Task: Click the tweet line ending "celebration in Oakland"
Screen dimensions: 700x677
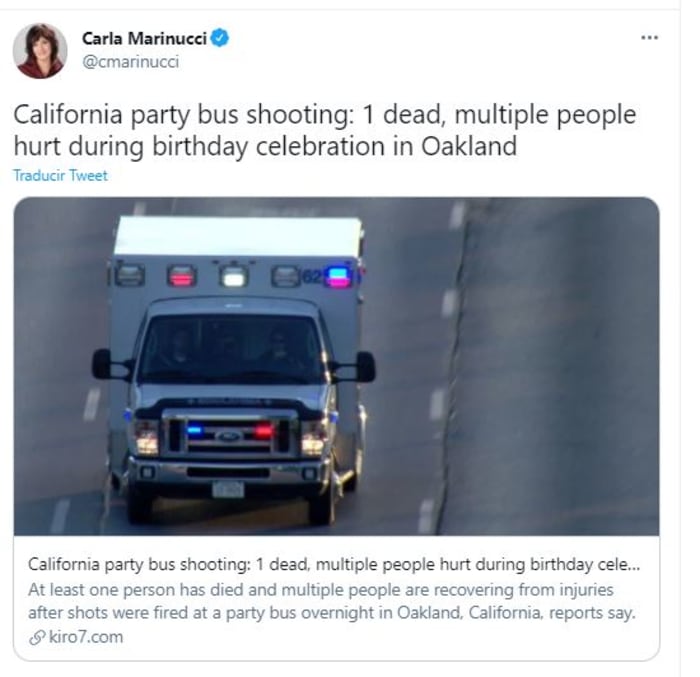Action: (265, 146)
